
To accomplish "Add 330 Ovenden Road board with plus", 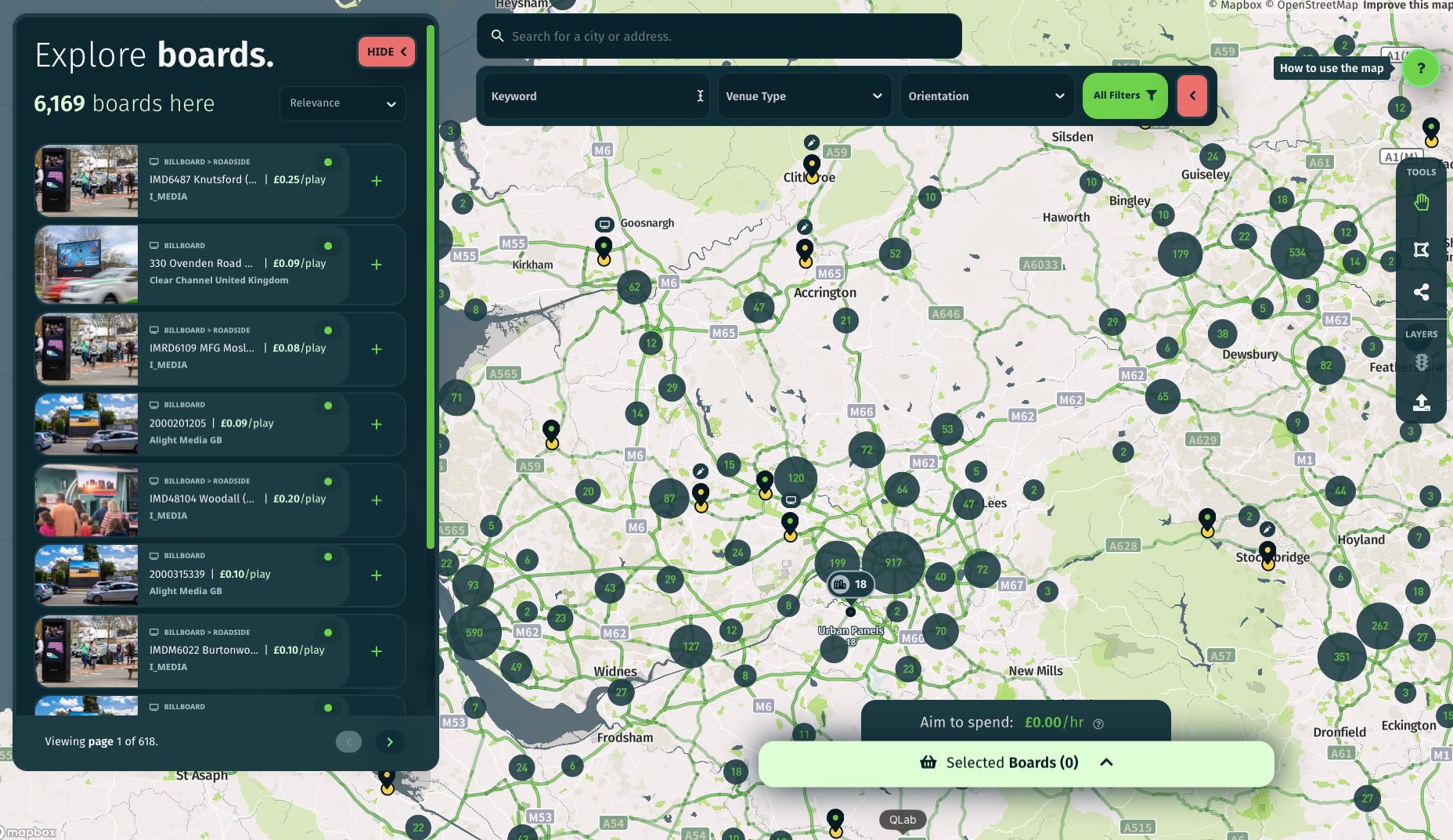I will point(377,265).
